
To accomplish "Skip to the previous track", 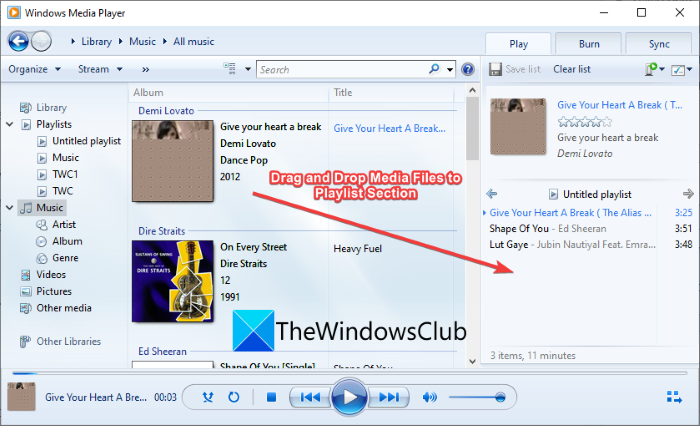I will (x=310, y=397).
